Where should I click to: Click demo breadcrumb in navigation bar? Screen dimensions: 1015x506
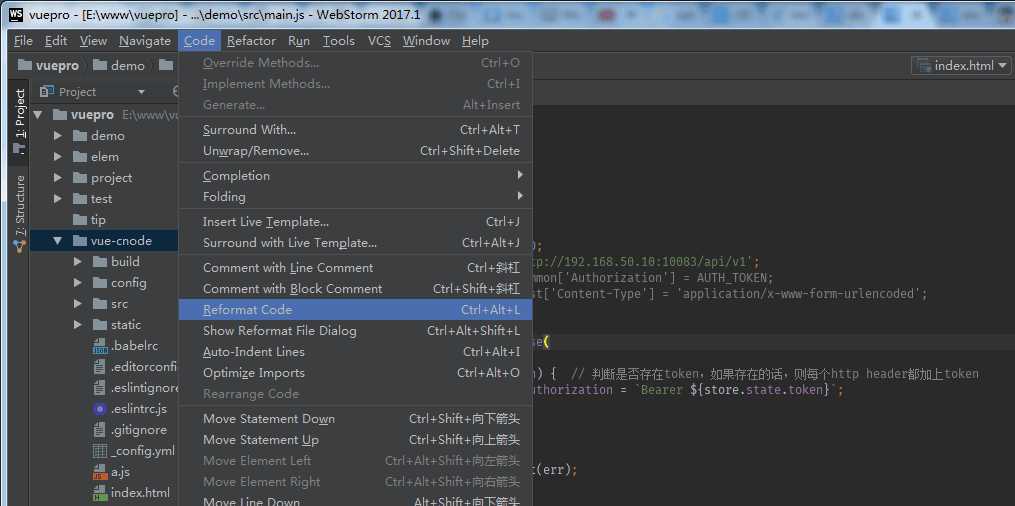pyautogui.click(x=119, y=65)
